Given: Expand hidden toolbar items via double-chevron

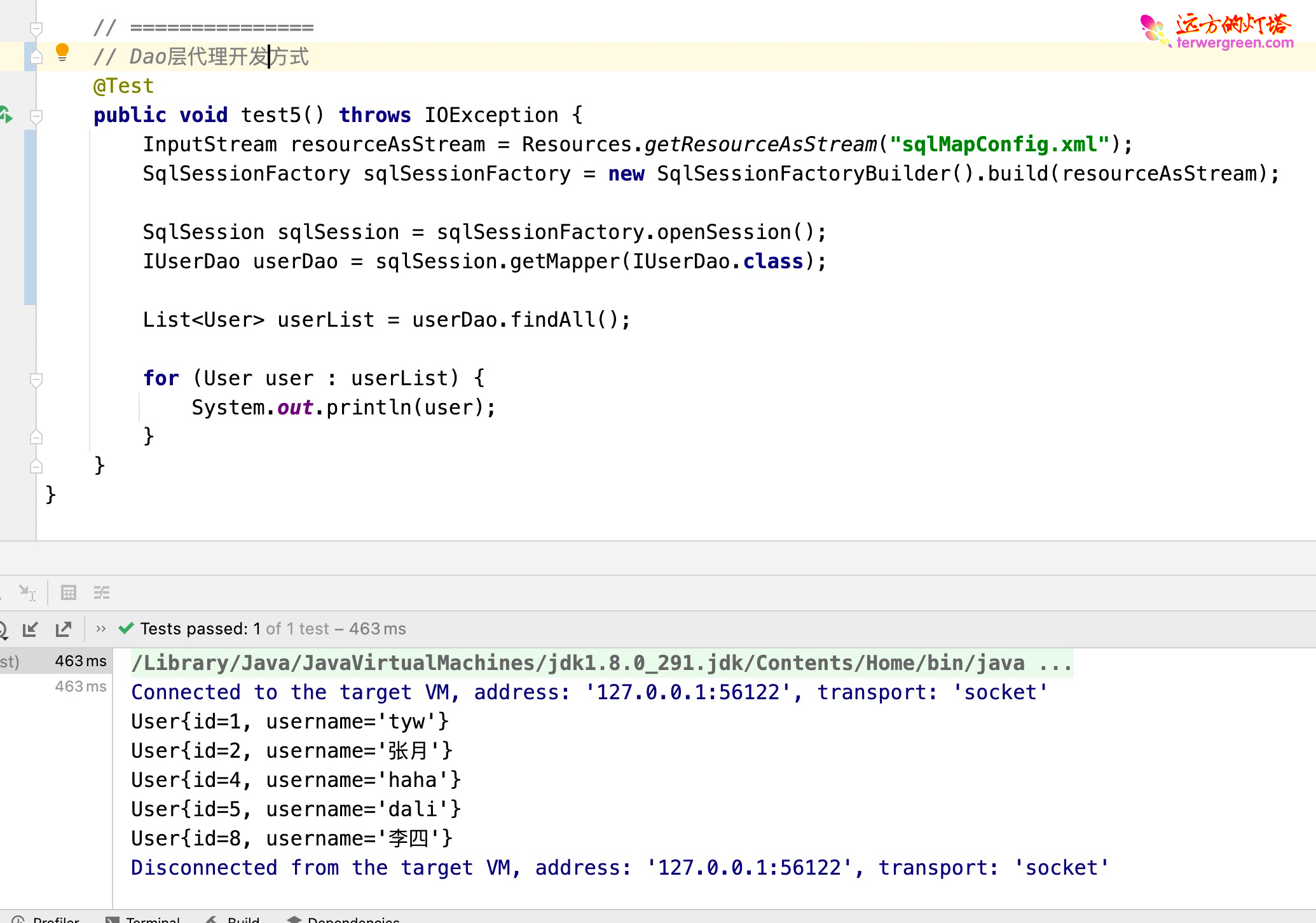Looking at the screenshot, I should [100, 629].
